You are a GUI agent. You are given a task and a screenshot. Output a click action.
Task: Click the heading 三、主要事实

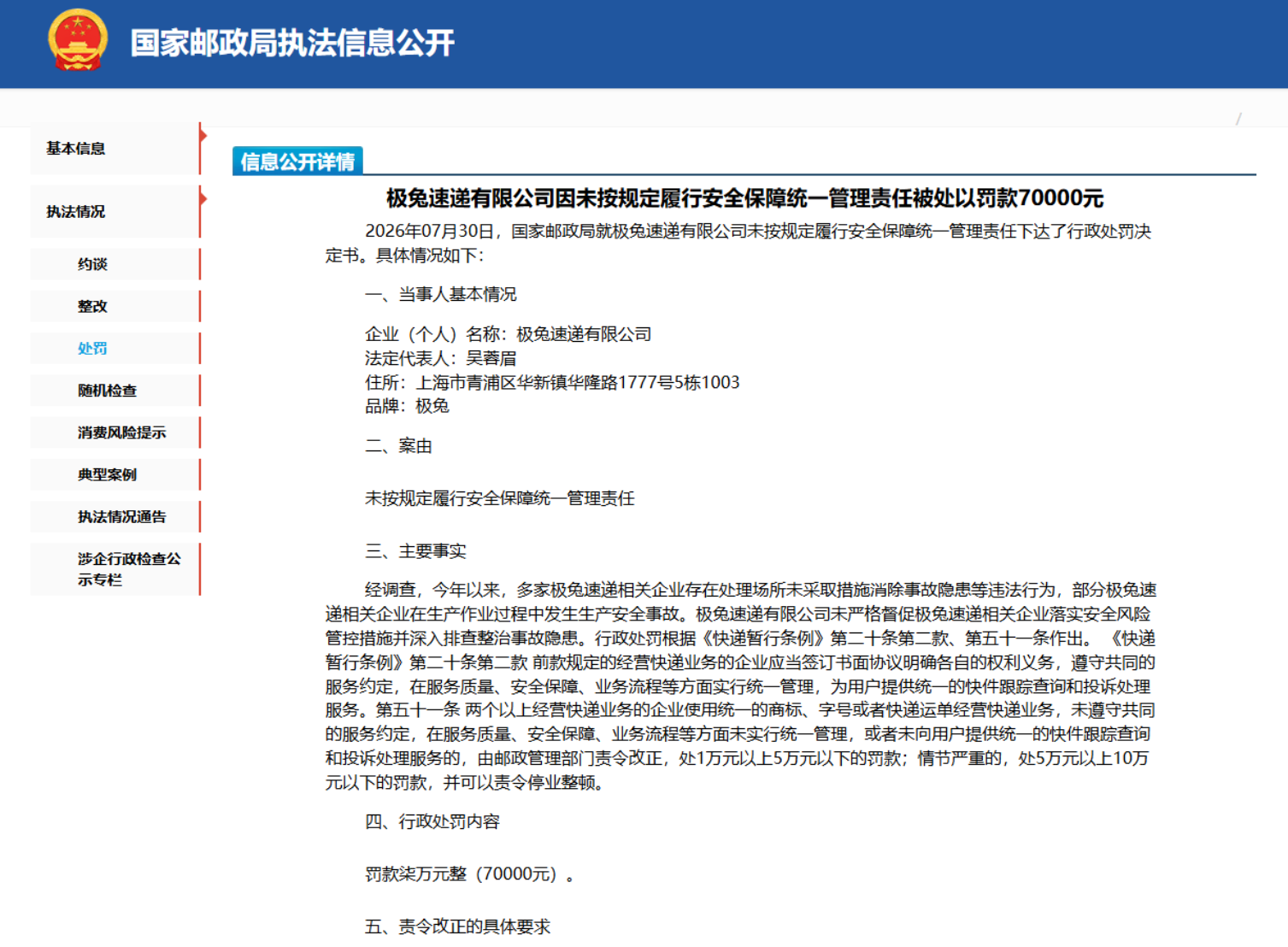click(415, 551)
